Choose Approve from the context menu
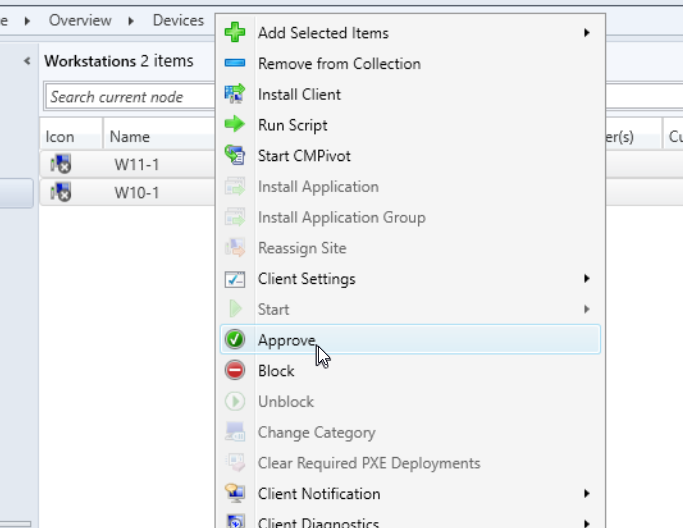 point(287,340)
